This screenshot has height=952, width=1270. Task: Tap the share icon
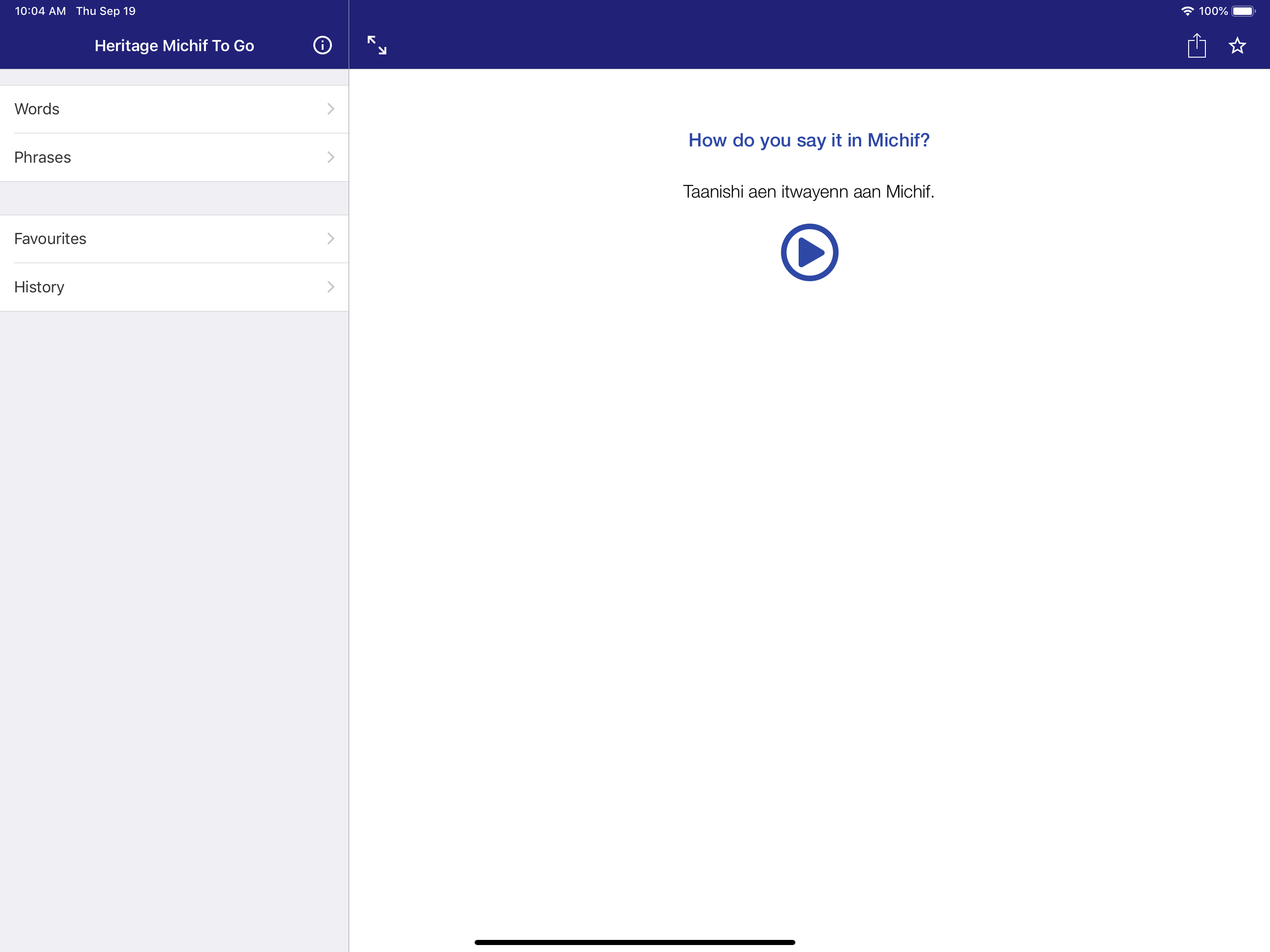pyautogui.click(x=1197, y=46)
